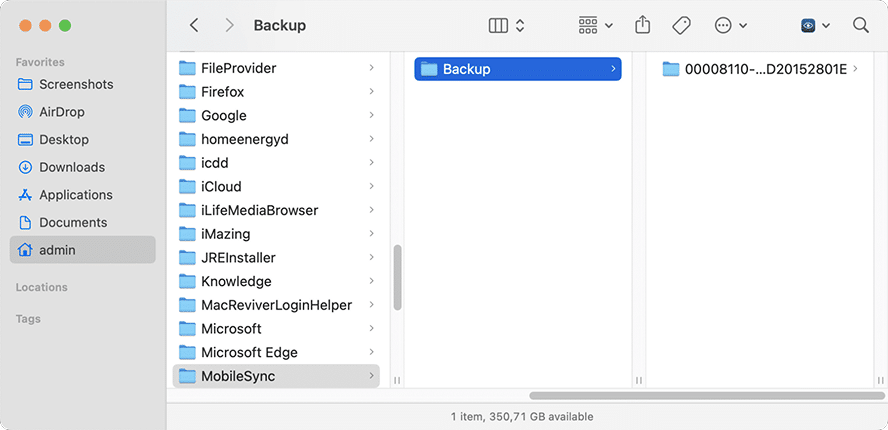
Task: Click the Backup title in the toolbar
Action: coord(280,25)
